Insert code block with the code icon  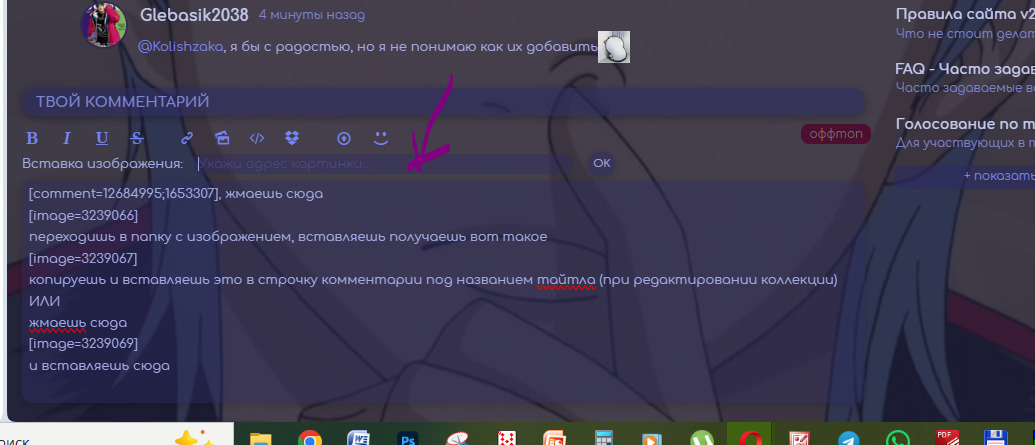click(x=256, y=138)
